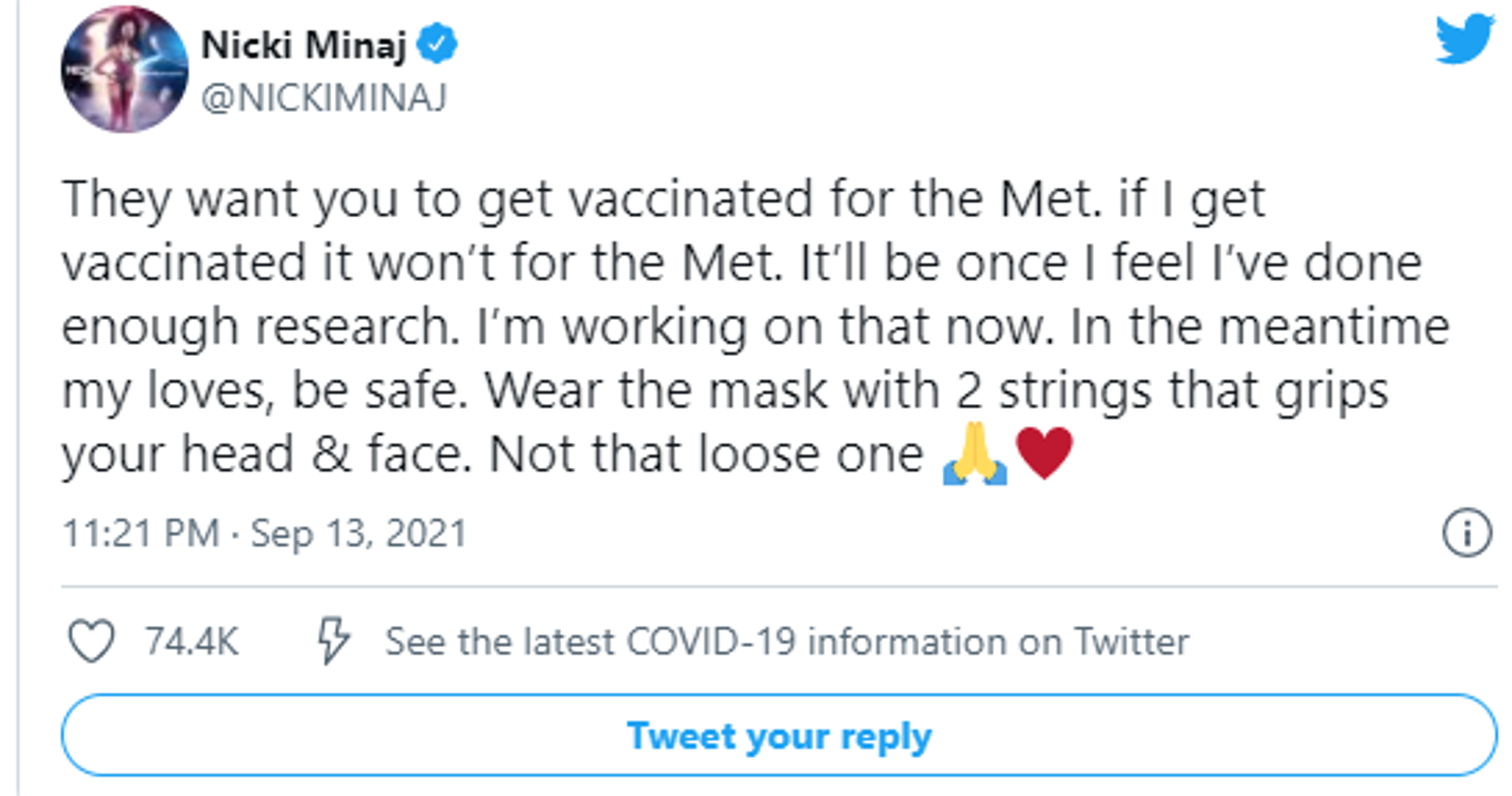Click the red heart emoji
Screen dimensions: 1512x796
click(1044, 452)
